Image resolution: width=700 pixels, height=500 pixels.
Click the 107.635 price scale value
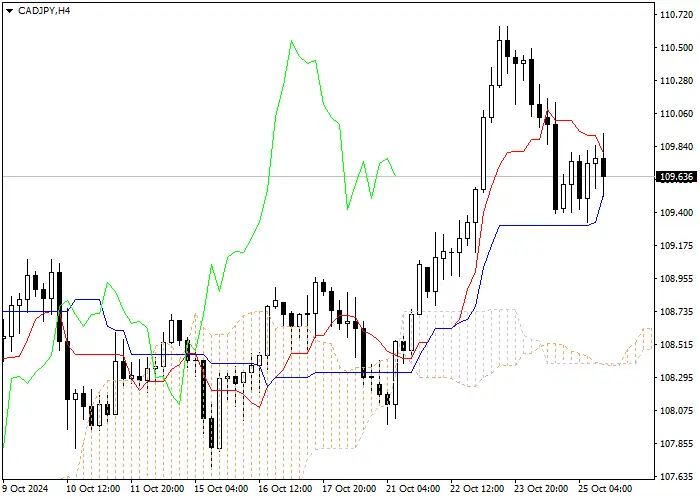coord(676,477)
